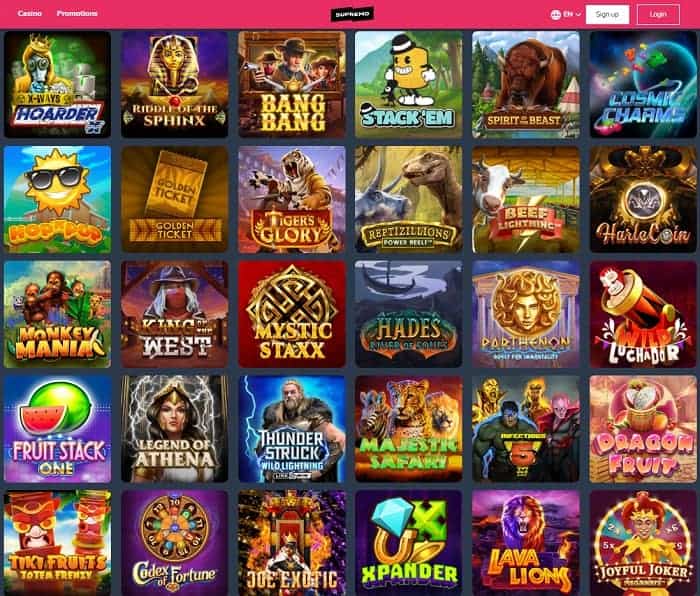
Task: Launch the Mystic Staxx slot
Action: 292,314
